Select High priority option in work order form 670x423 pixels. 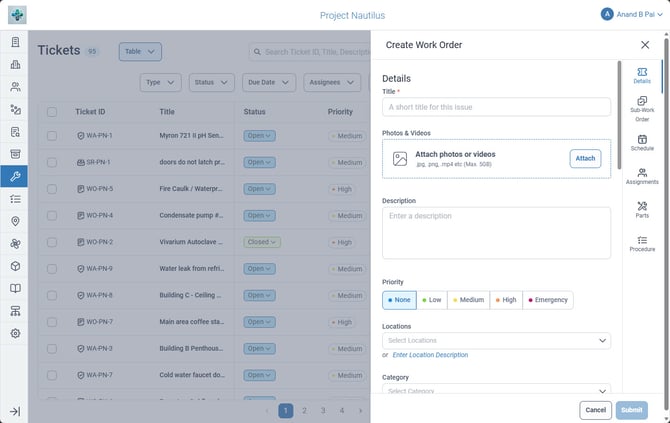coord(506,300)
